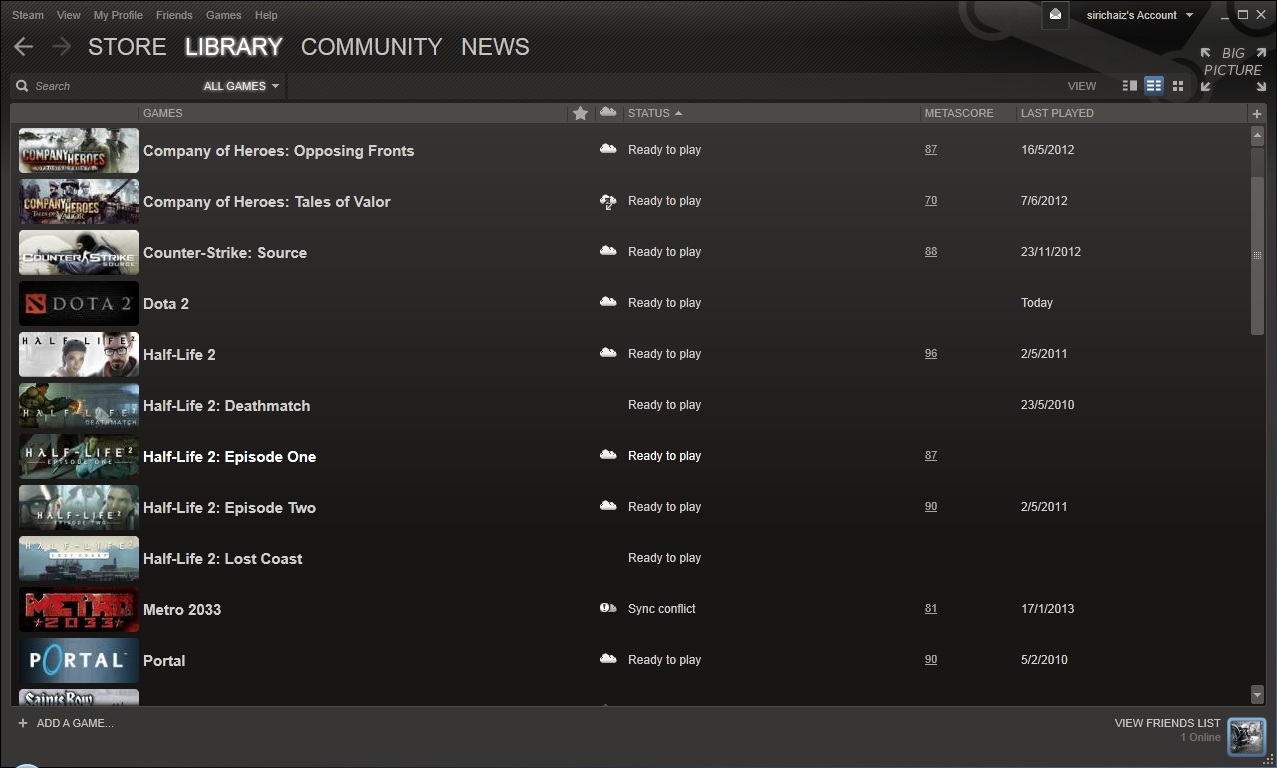Click cloud icon for Portal
This screenshot has height=768, width=1277.
click(x=608, y=659)
